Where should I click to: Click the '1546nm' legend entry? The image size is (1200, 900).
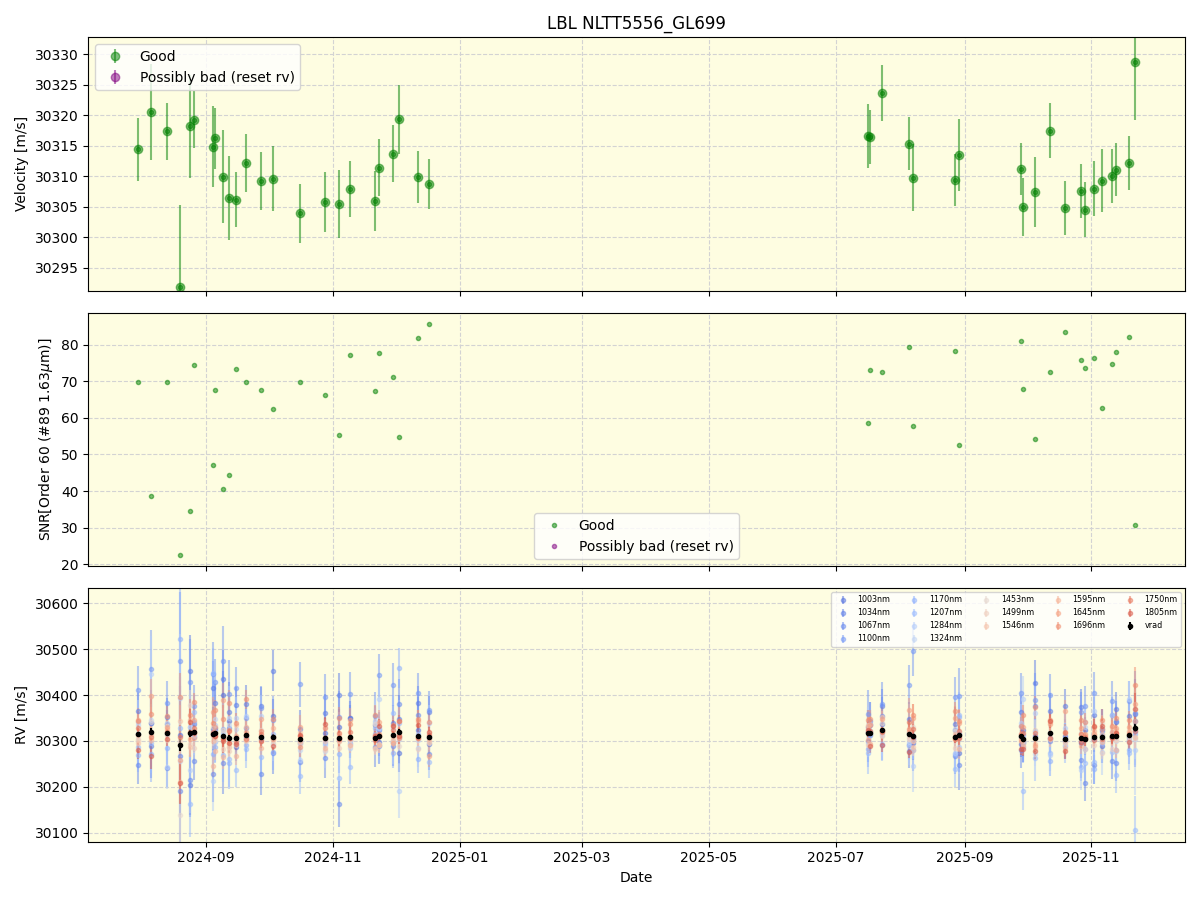(x=1009, y=625)
